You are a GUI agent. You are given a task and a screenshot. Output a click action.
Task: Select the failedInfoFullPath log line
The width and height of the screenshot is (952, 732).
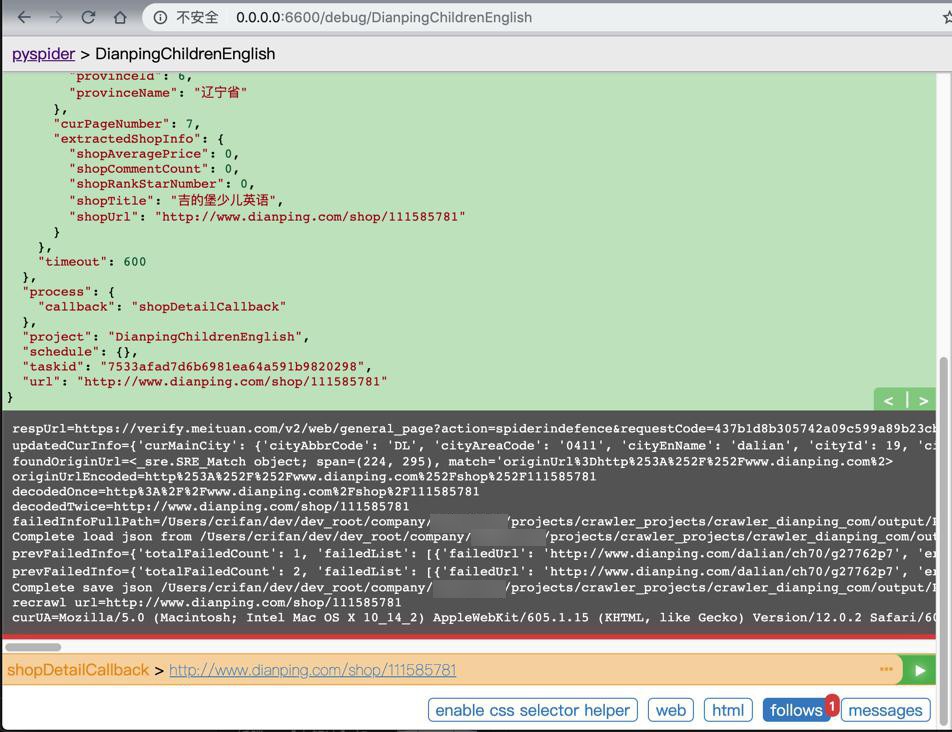coord(474,522)
